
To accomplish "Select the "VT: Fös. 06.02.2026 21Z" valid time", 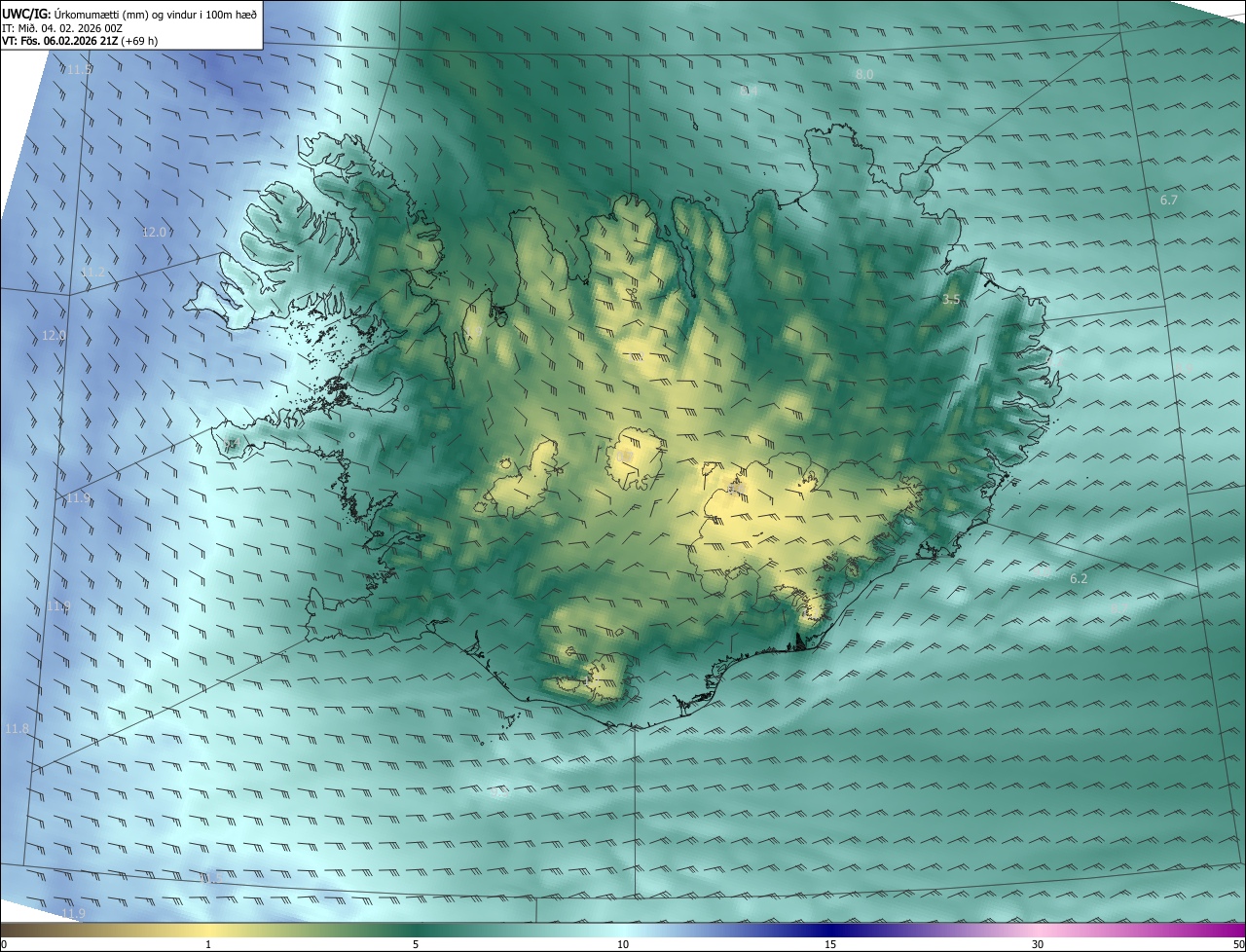I will click(x=60, y=41).
